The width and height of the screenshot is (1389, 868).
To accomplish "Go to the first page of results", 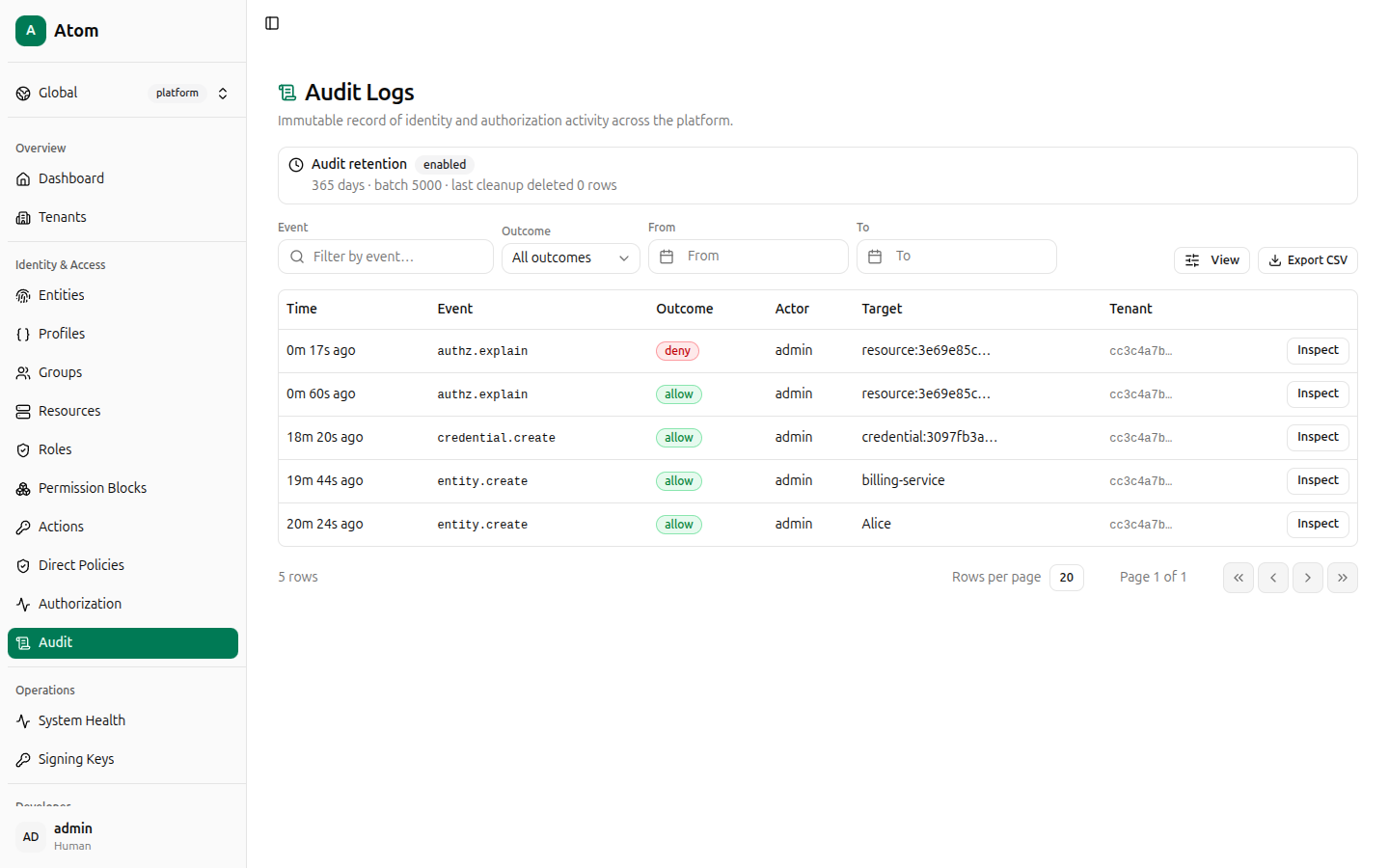I will [1239, 578].
